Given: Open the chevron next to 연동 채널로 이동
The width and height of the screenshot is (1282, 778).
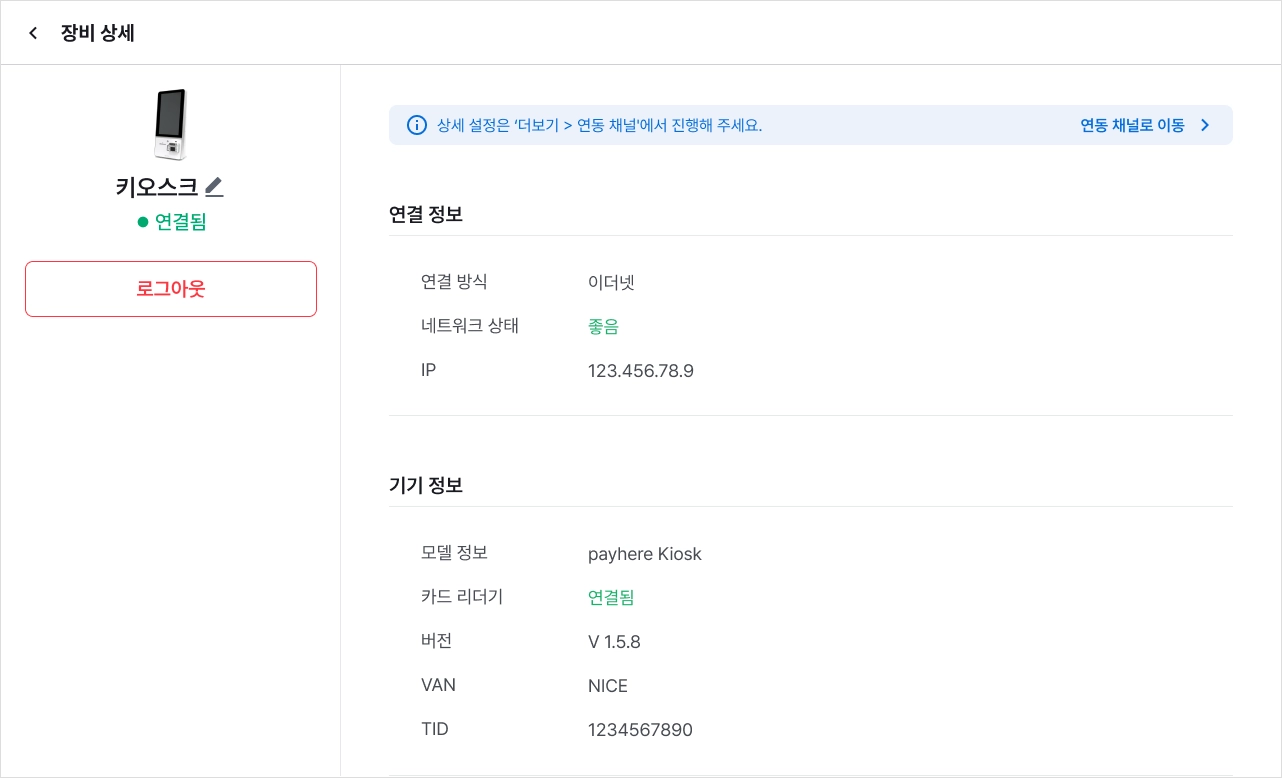Looking at the screenshot, I should (x=1205, y=125).
